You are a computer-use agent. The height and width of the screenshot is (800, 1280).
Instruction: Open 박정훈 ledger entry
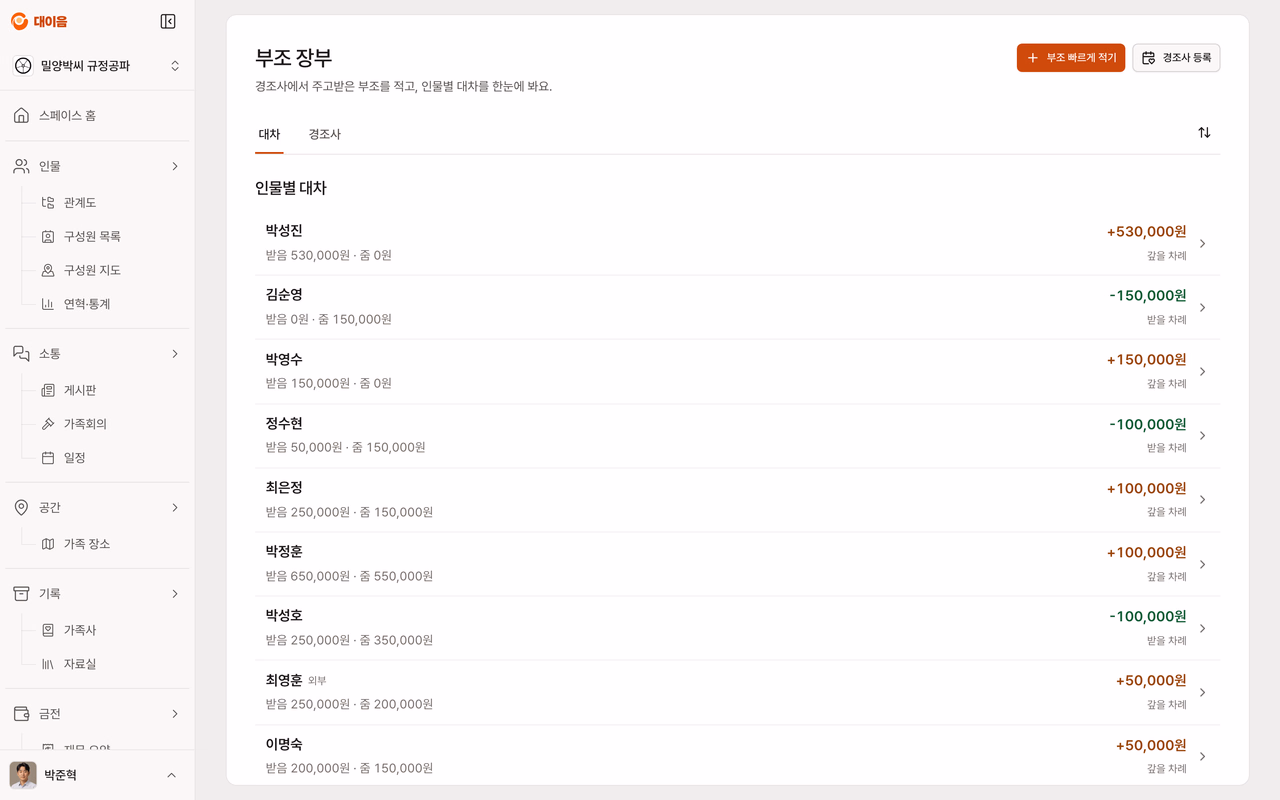(x=737, y=564)
